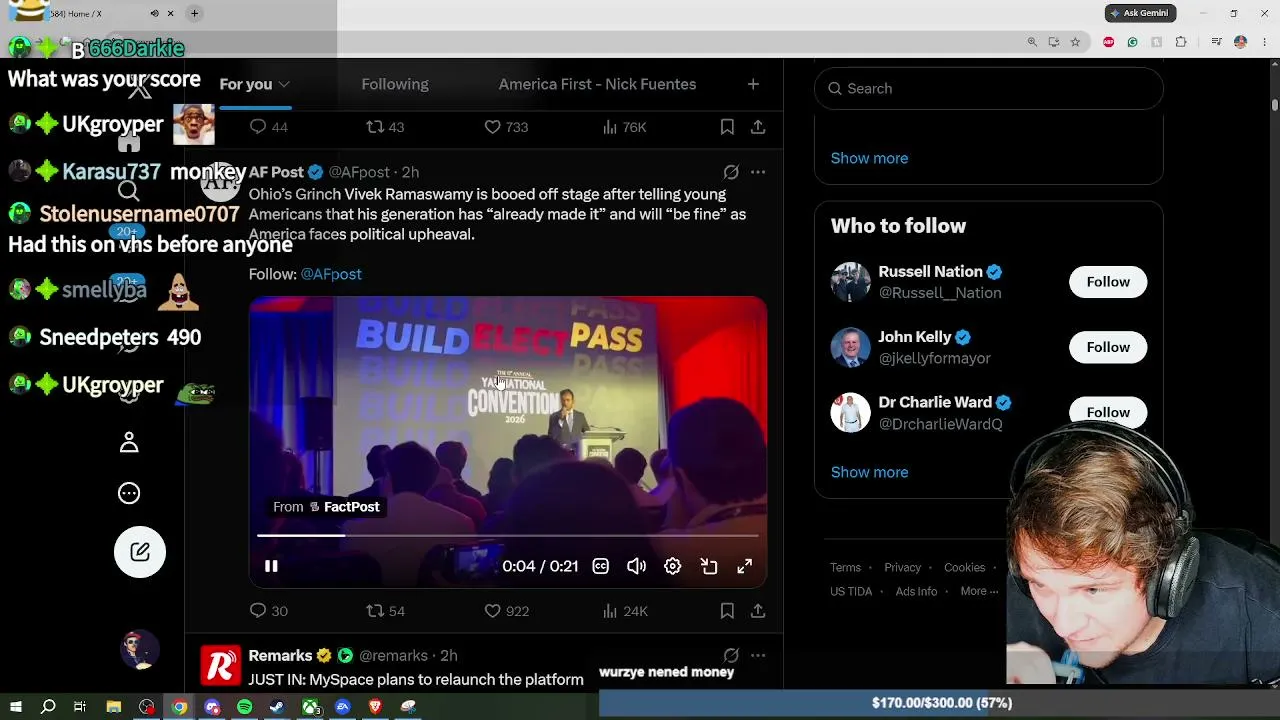Screen dimensions: 1280x720
Task: Expand the More footer menu
Action: [x=979, y=592]
